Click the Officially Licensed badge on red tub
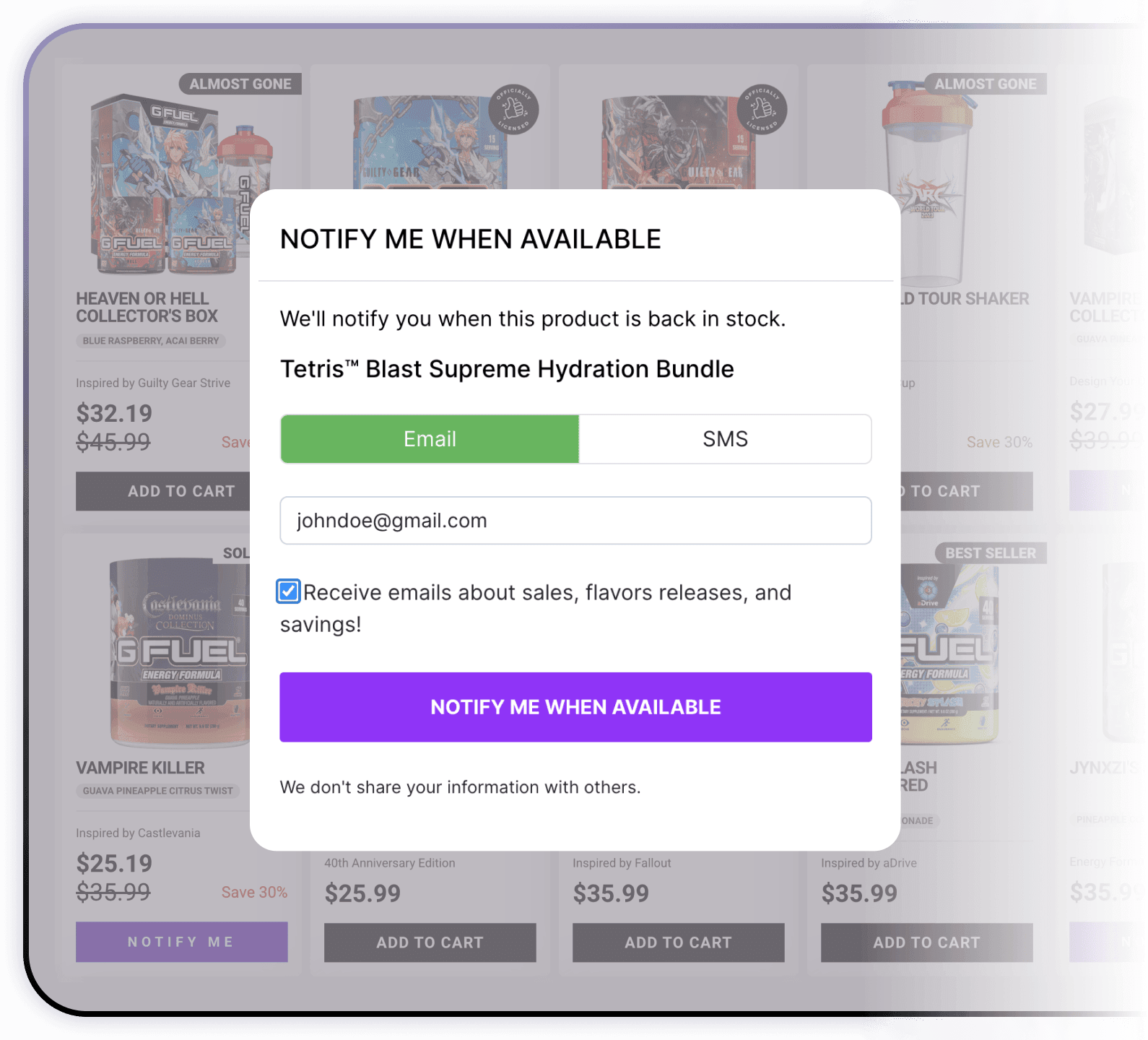Image resolution: width=1148 pixels, height=1040 pixels. click(763, 110)
